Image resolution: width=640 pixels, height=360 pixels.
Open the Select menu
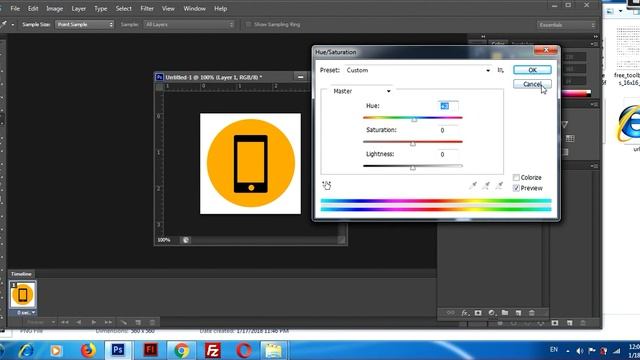[x=123, y=9]
